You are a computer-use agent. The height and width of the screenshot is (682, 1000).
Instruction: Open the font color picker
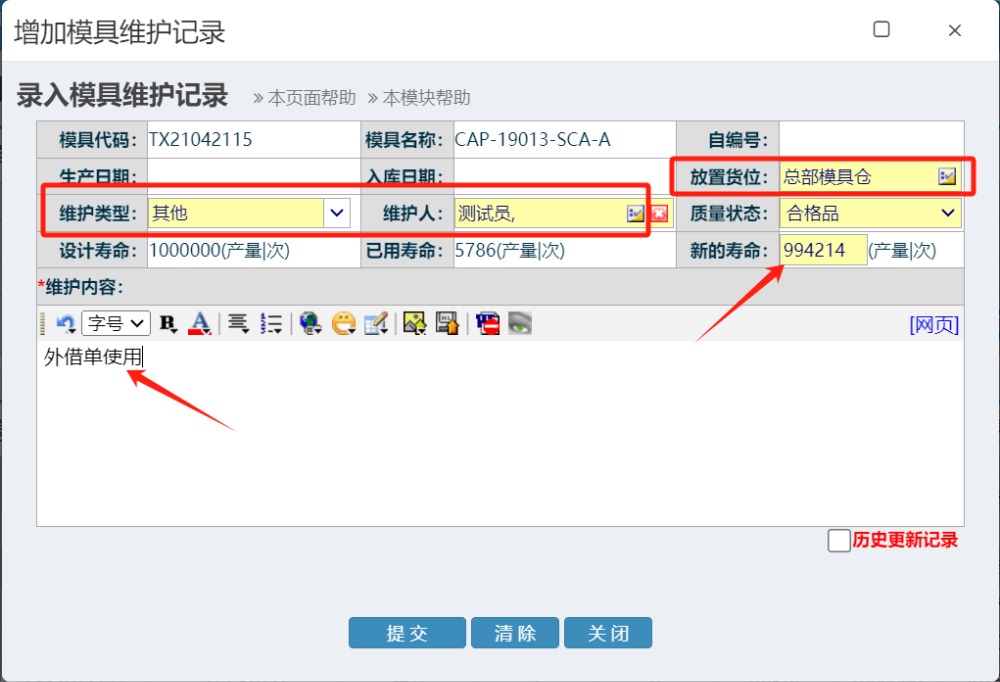pyautogui.click(x=200, y=323)
